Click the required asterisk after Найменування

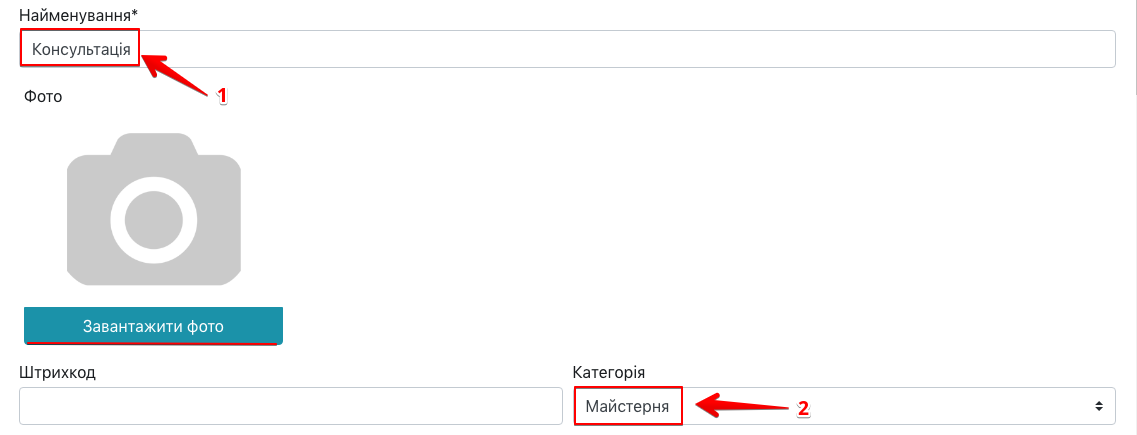coord(134,14)
